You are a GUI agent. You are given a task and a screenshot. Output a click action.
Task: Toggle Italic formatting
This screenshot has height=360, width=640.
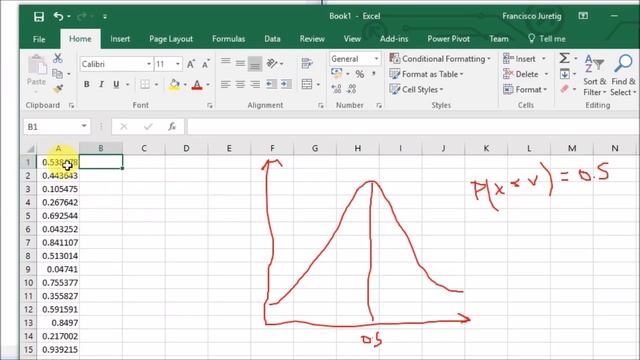(x=101, y=84)
